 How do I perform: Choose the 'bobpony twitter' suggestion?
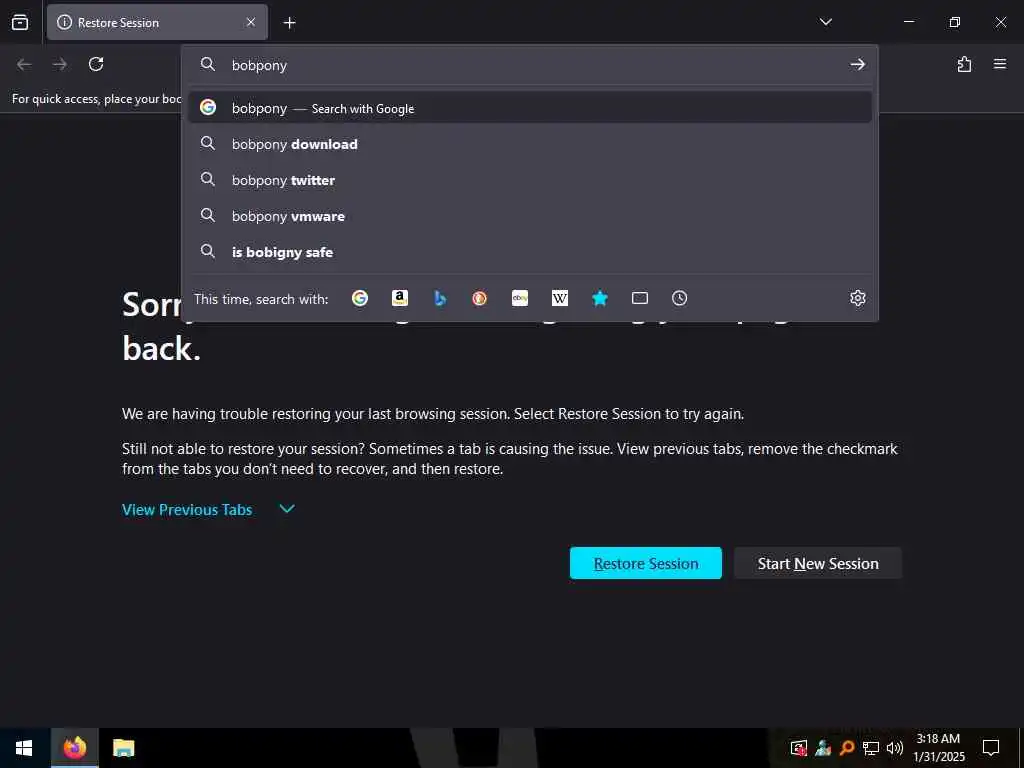[530, 180]
